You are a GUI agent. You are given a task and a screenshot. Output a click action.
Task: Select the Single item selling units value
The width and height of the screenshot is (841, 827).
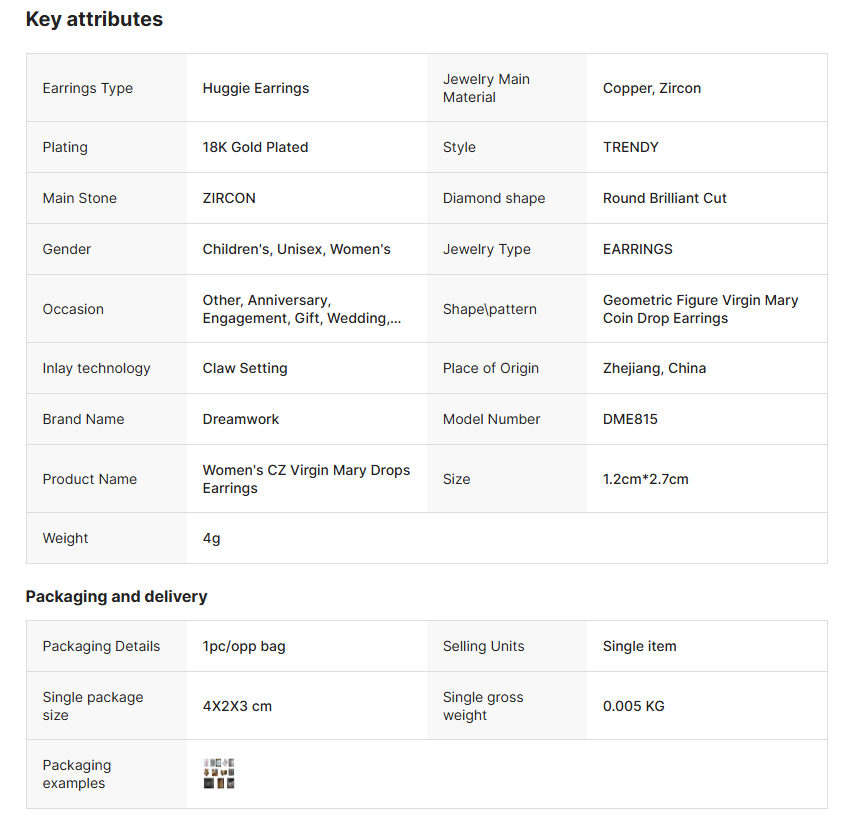coord(639,646)
